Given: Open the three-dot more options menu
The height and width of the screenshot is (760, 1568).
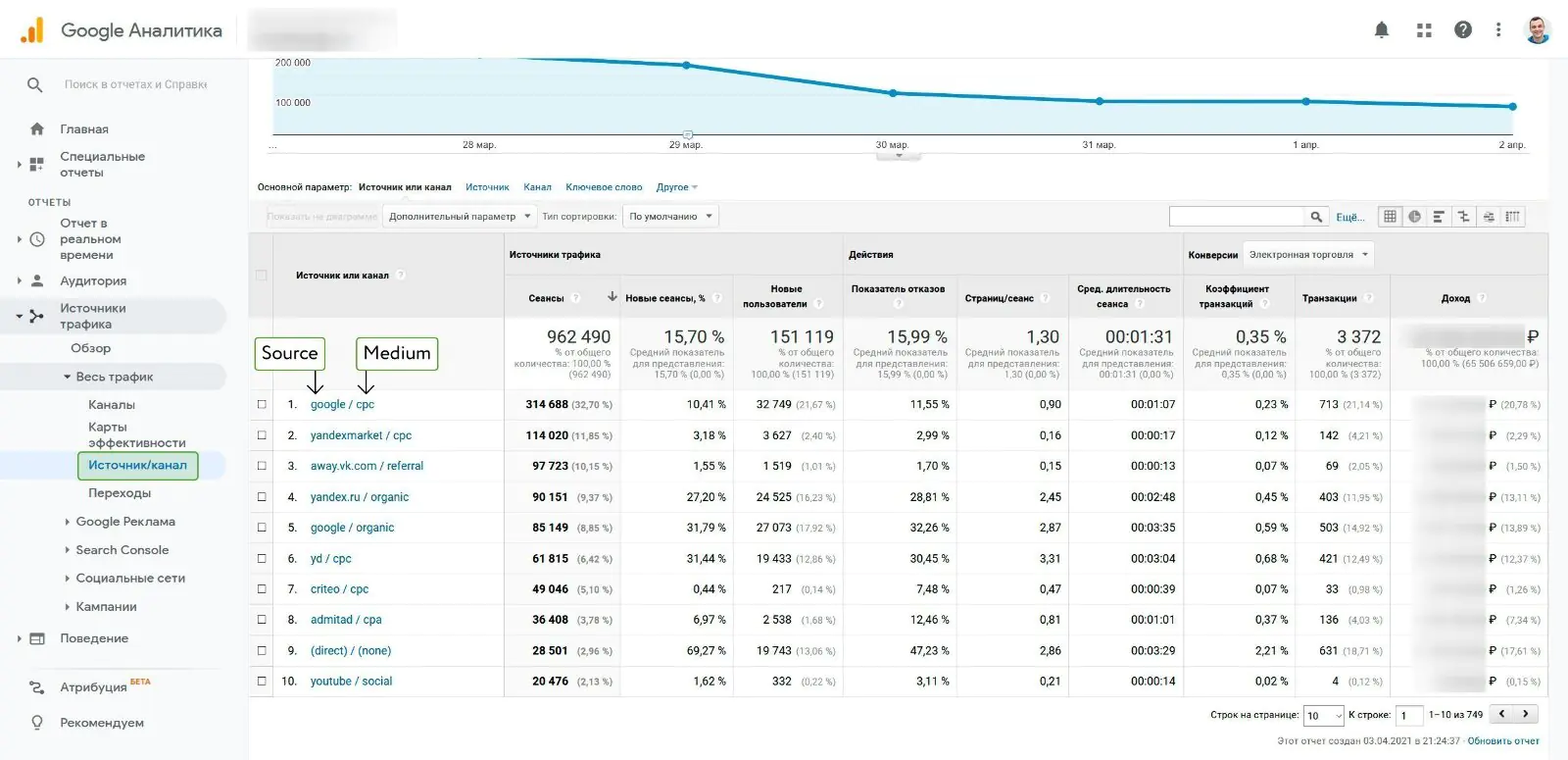Looking at the screenshot, I should [x=1498, y=30].
